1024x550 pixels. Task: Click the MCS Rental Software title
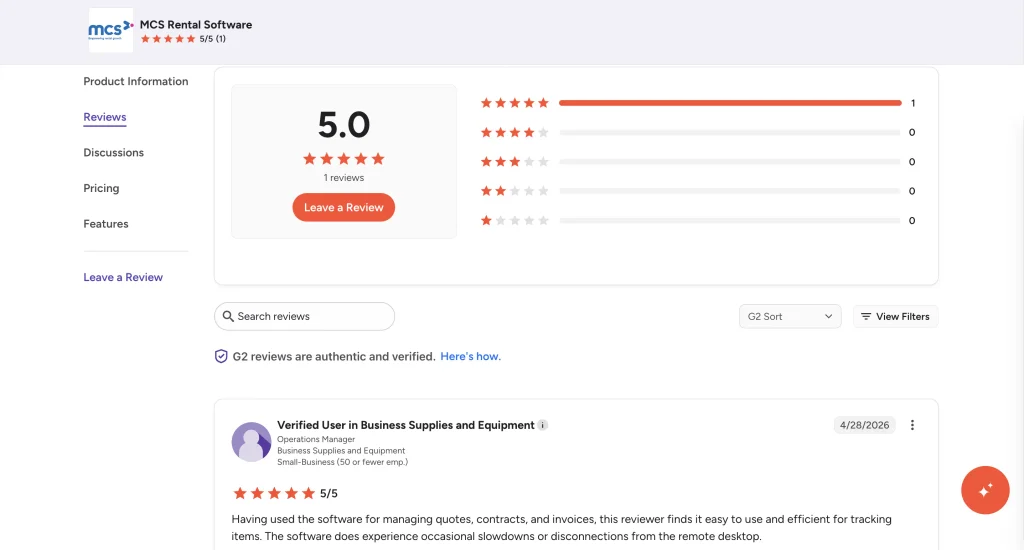(196, 24)
